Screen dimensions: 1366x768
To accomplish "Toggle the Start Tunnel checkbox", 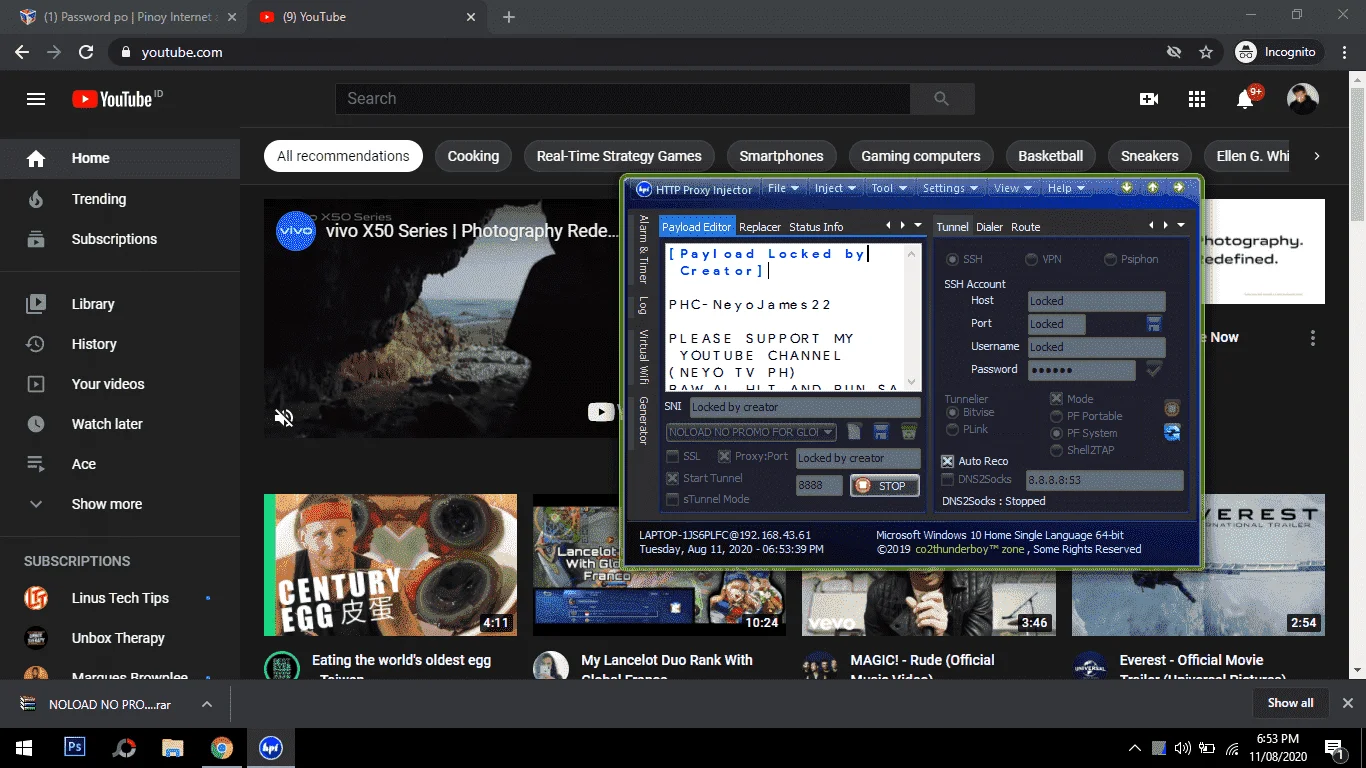I will (674, 478).
